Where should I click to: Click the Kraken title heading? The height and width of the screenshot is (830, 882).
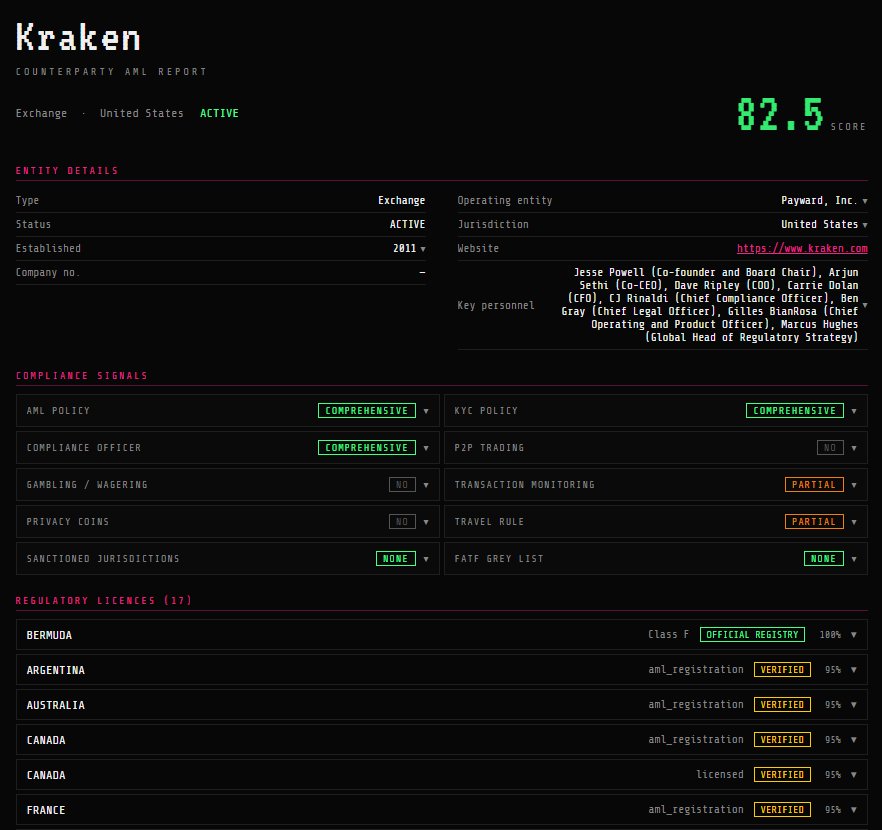(x=78, y=38)
